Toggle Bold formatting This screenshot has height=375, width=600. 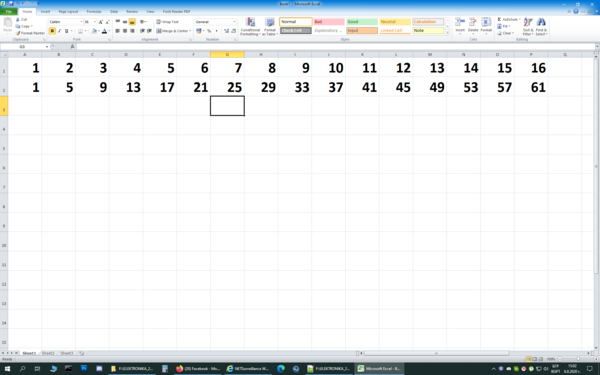pyautogui.click(x=52, y=31)
